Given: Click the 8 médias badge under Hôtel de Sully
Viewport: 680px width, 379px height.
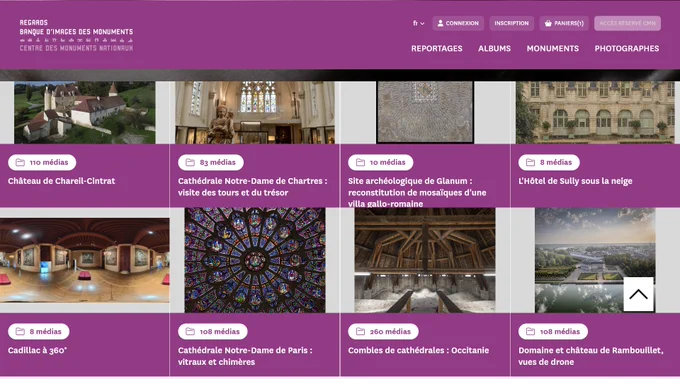Looking at the screenshot, I should pyautogui.click(x=549, y=162).
